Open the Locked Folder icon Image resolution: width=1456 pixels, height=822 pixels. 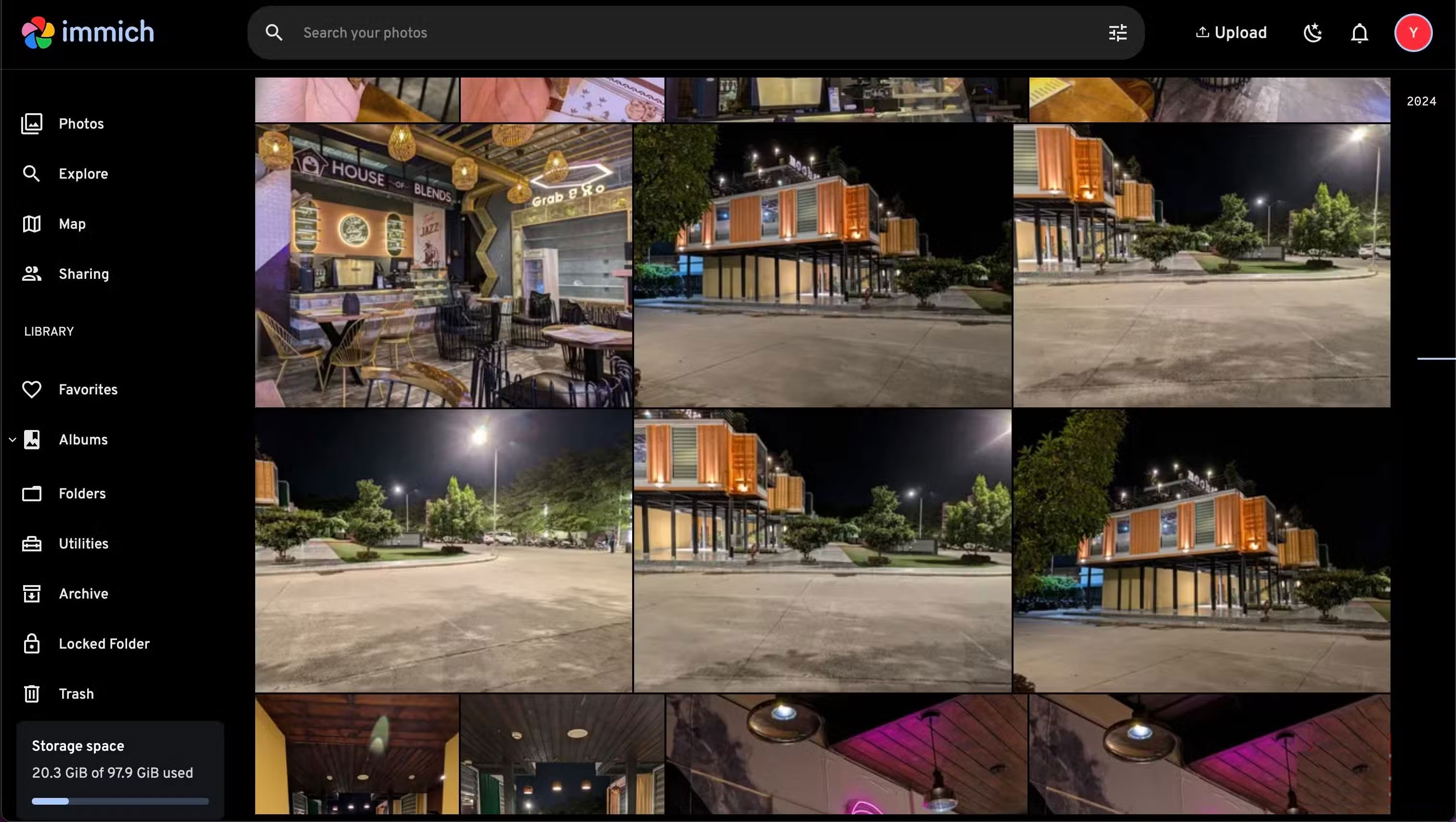32,643
